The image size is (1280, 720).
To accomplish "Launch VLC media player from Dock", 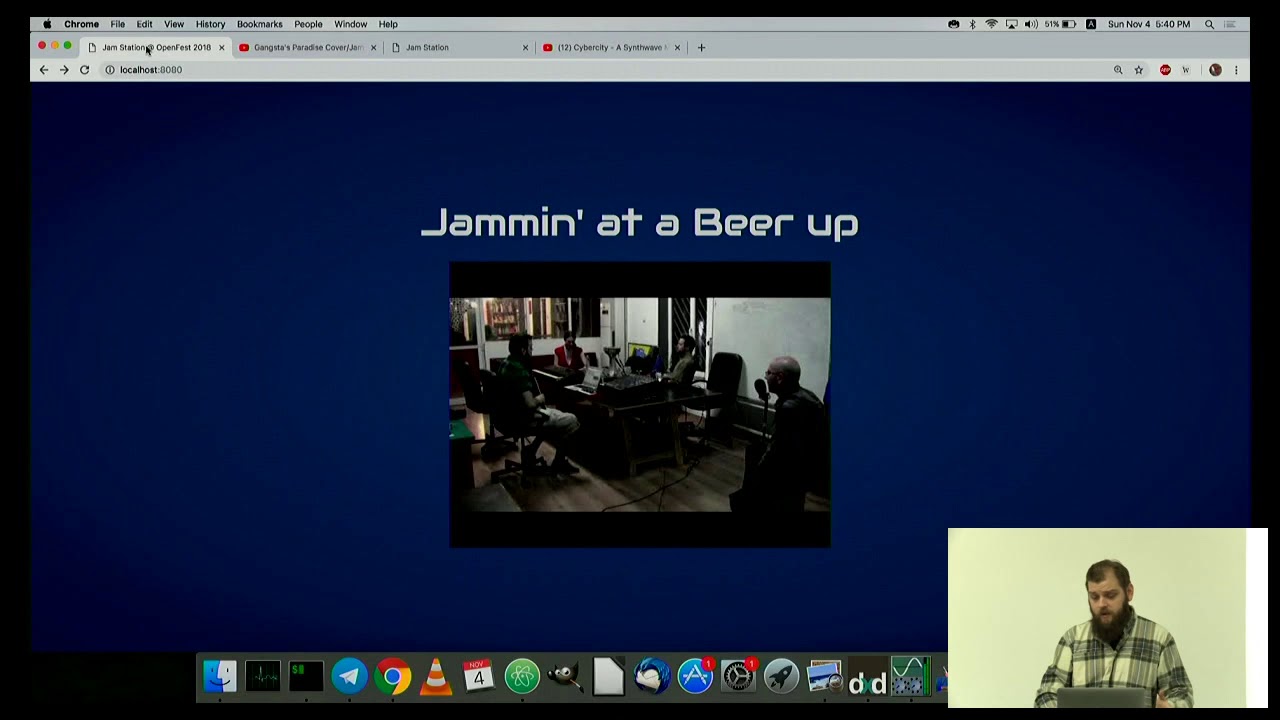I will coord(436,677).
